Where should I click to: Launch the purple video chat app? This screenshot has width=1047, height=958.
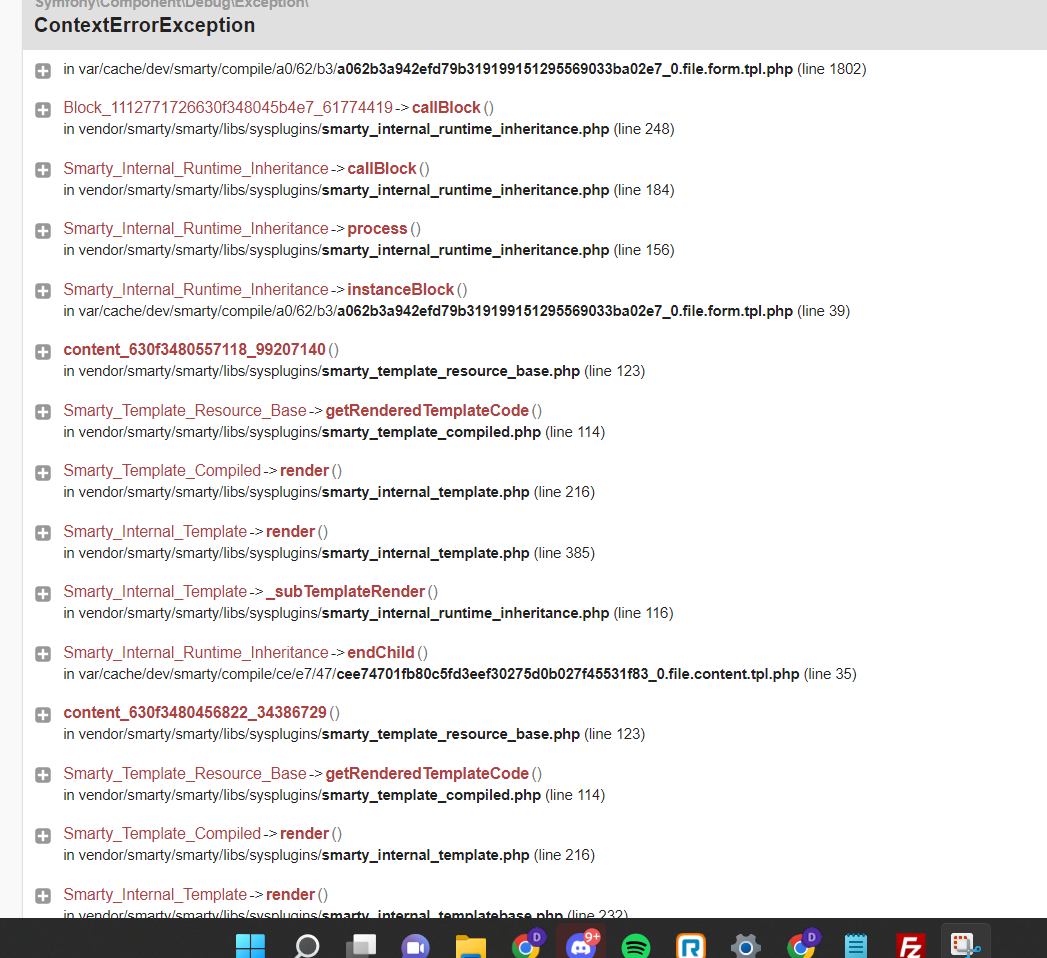point(415,946)
